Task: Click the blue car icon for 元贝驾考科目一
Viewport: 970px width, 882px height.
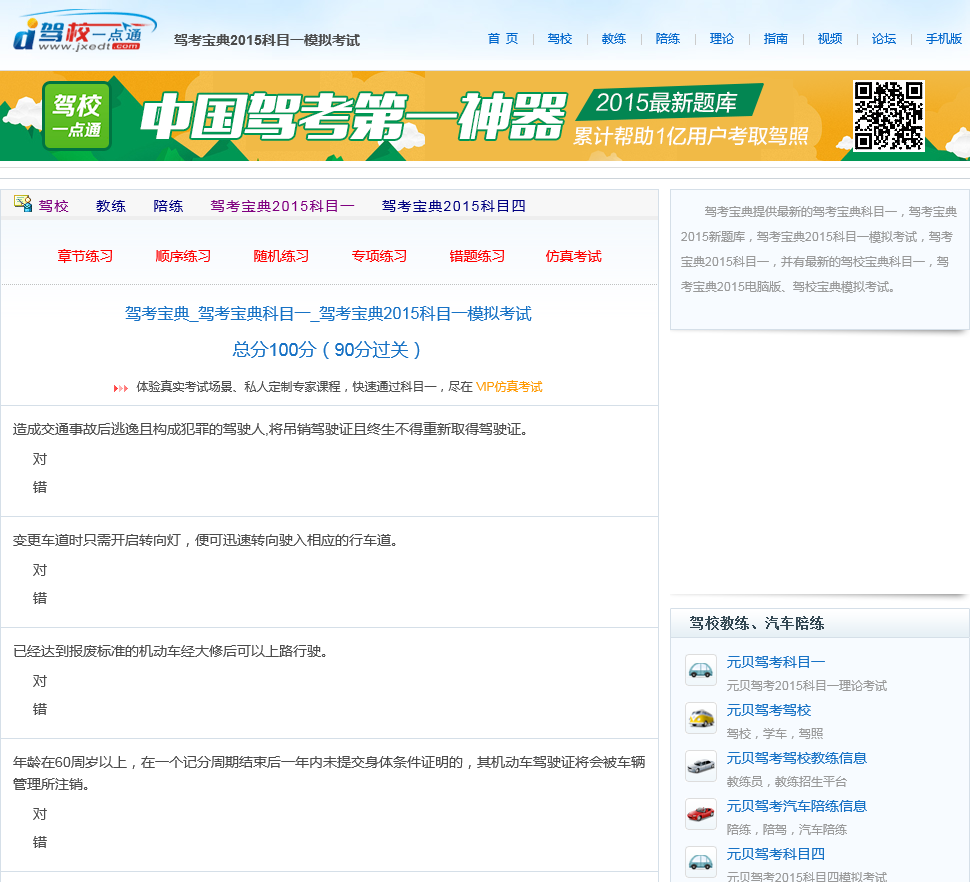Action: 701,670
